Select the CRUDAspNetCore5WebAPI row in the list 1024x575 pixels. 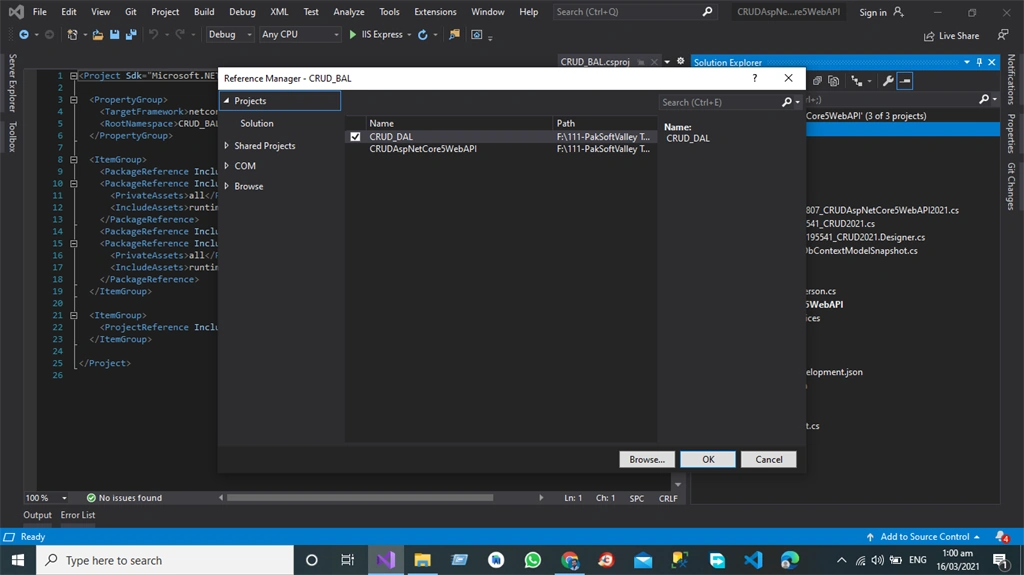pos(500,149)
